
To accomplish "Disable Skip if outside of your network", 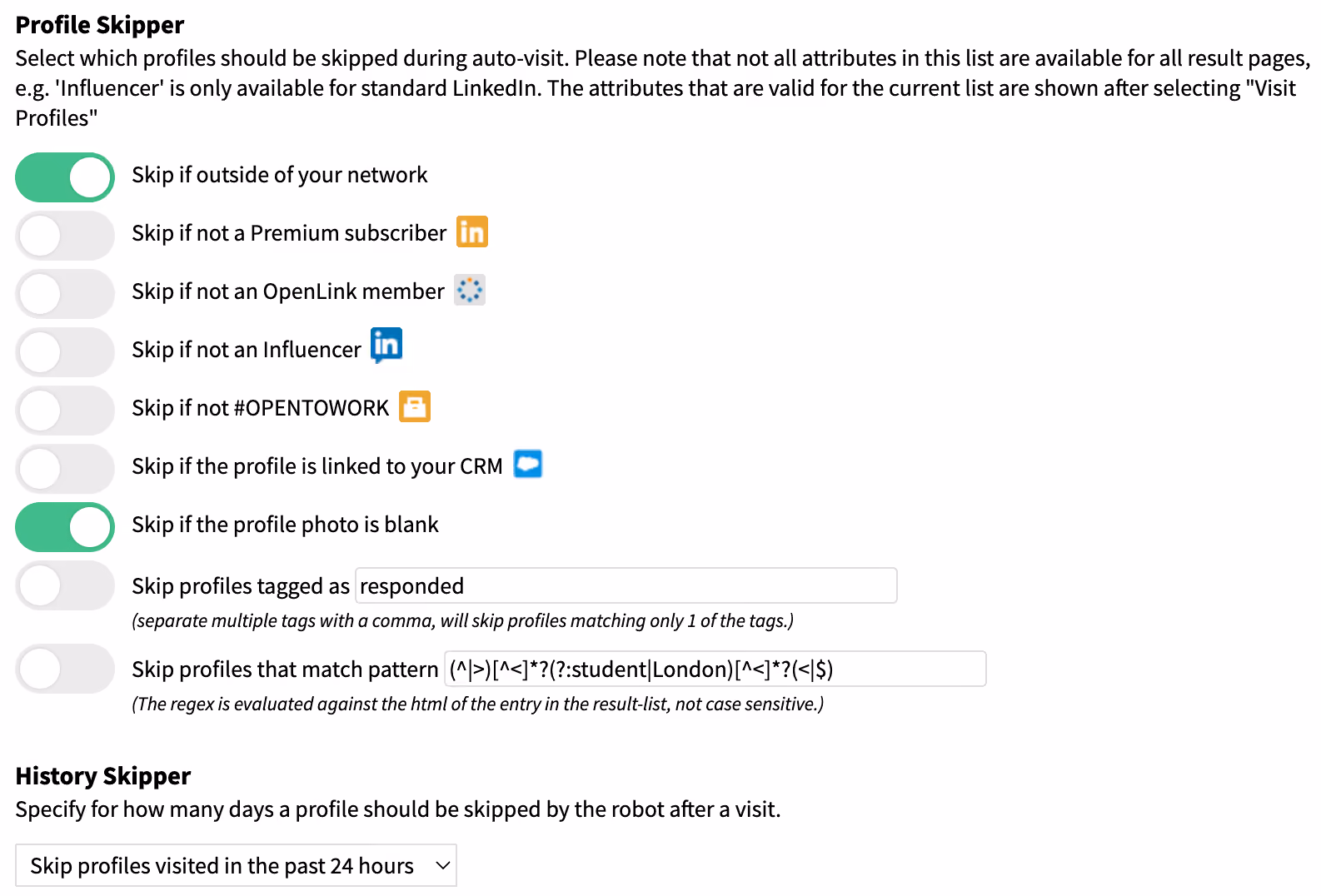I will [x=65, y=177].
